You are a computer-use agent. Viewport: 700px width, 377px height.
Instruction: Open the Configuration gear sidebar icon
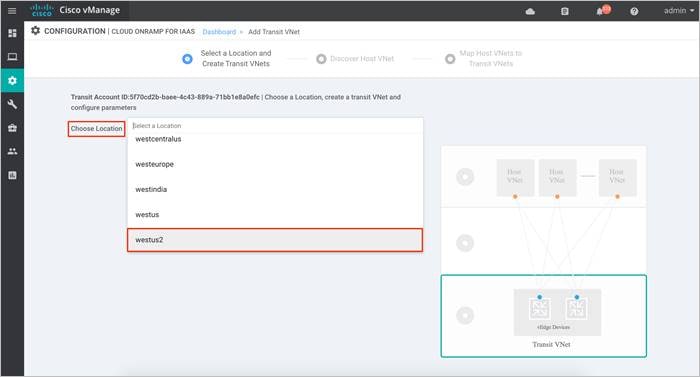point(12,80)
